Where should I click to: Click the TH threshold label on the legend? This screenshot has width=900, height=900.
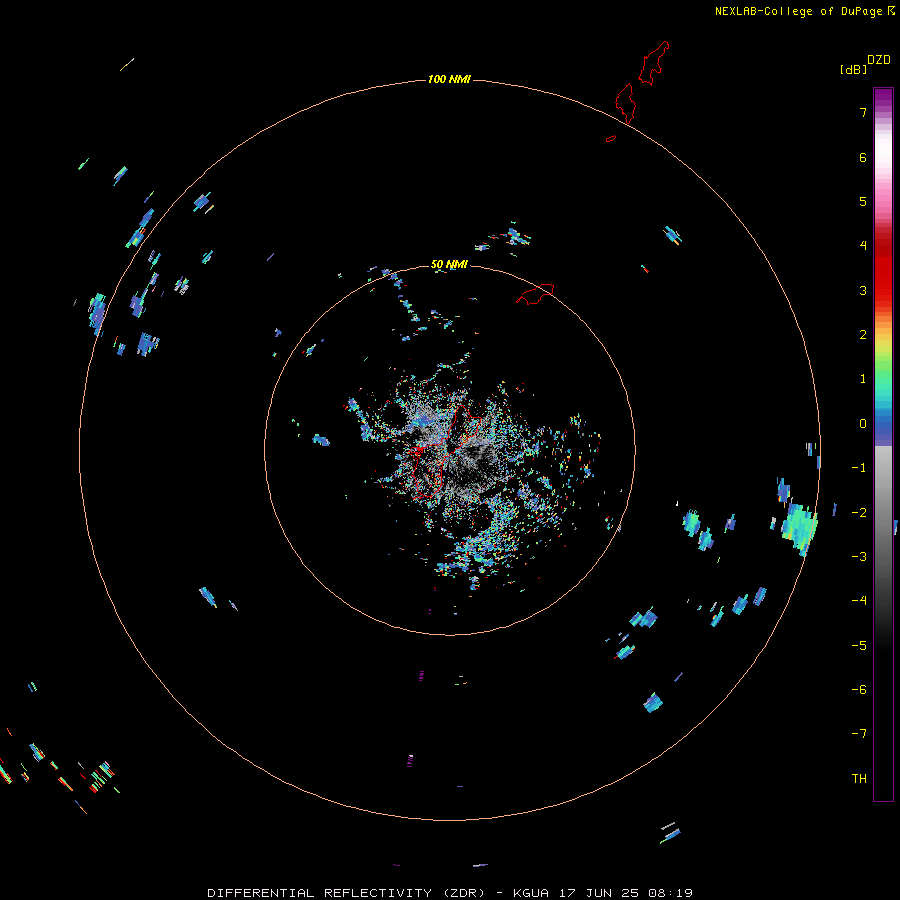tap(859, 779)
